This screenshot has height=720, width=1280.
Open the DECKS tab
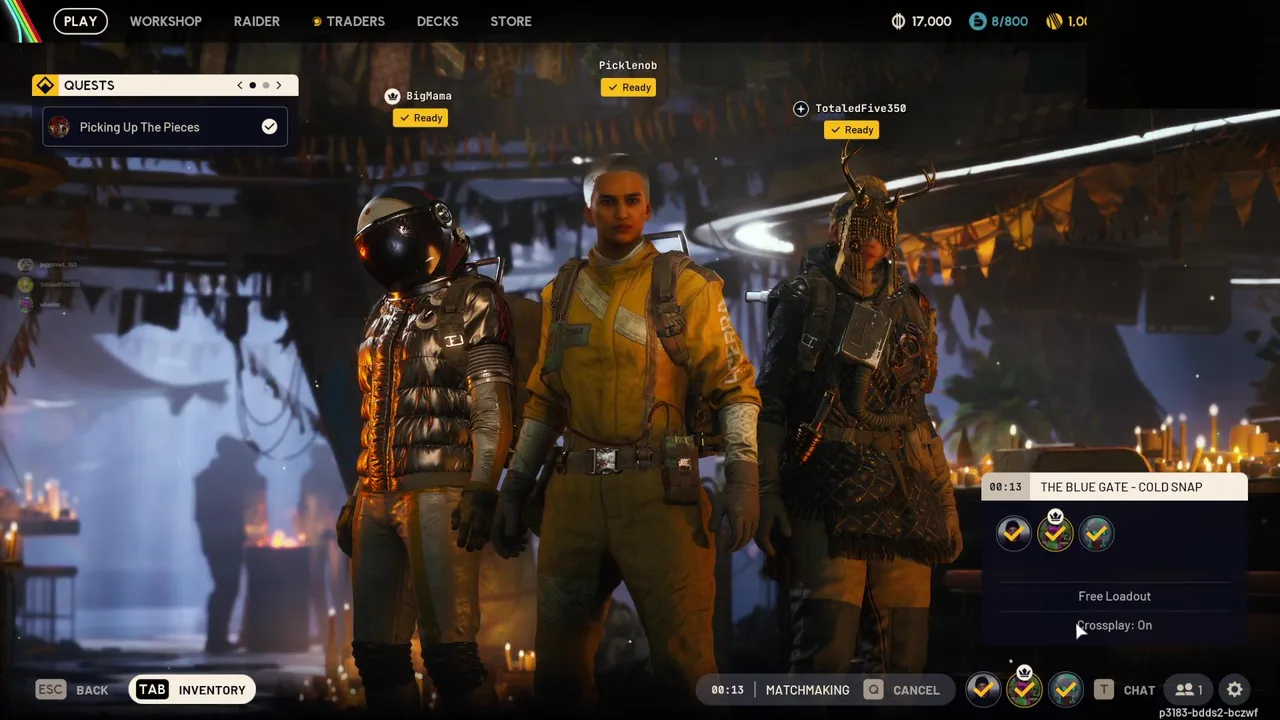pos(437,21)
